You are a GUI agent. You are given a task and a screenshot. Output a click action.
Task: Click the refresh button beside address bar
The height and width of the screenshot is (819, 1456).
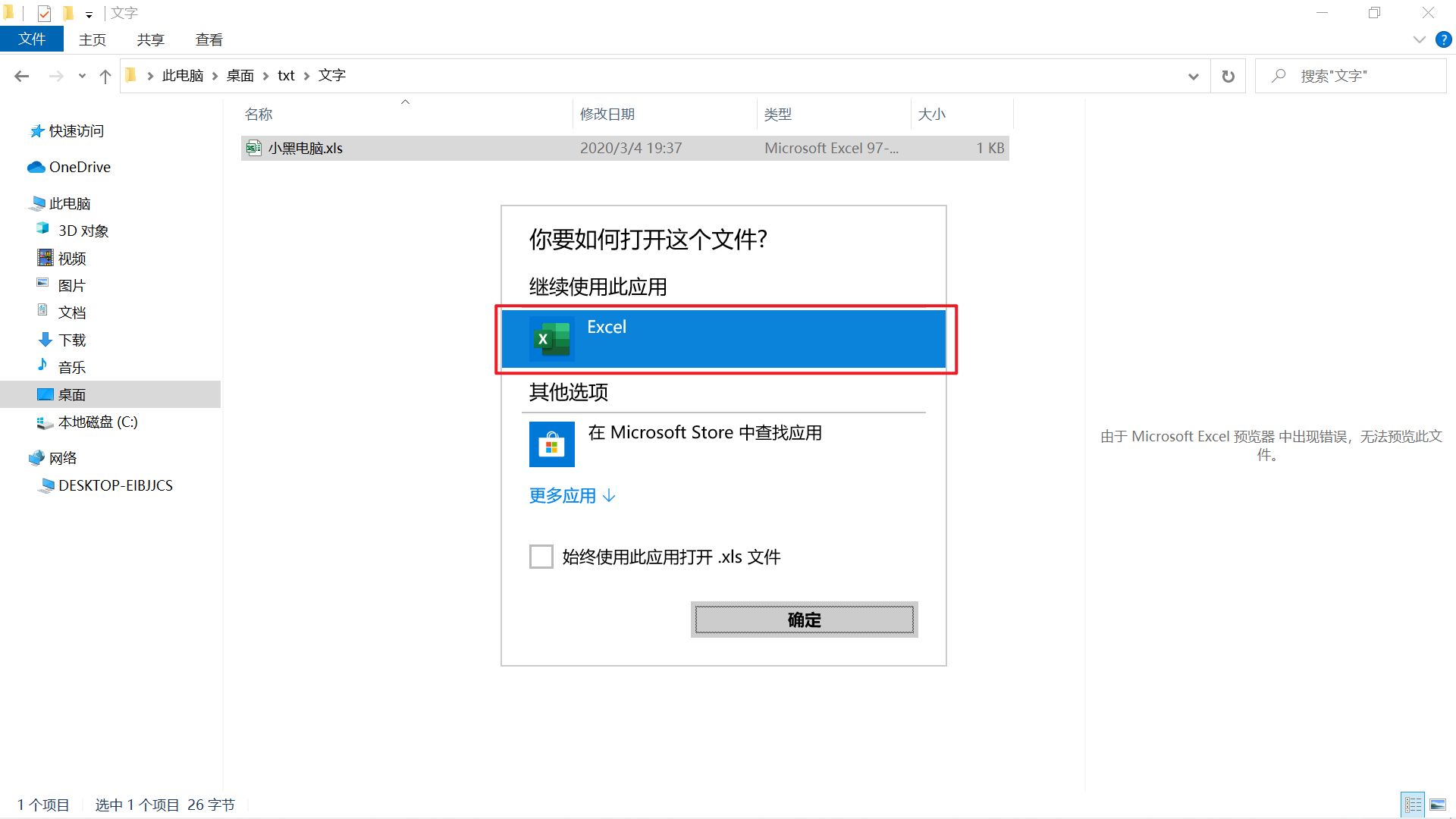tap(1228, 76)
